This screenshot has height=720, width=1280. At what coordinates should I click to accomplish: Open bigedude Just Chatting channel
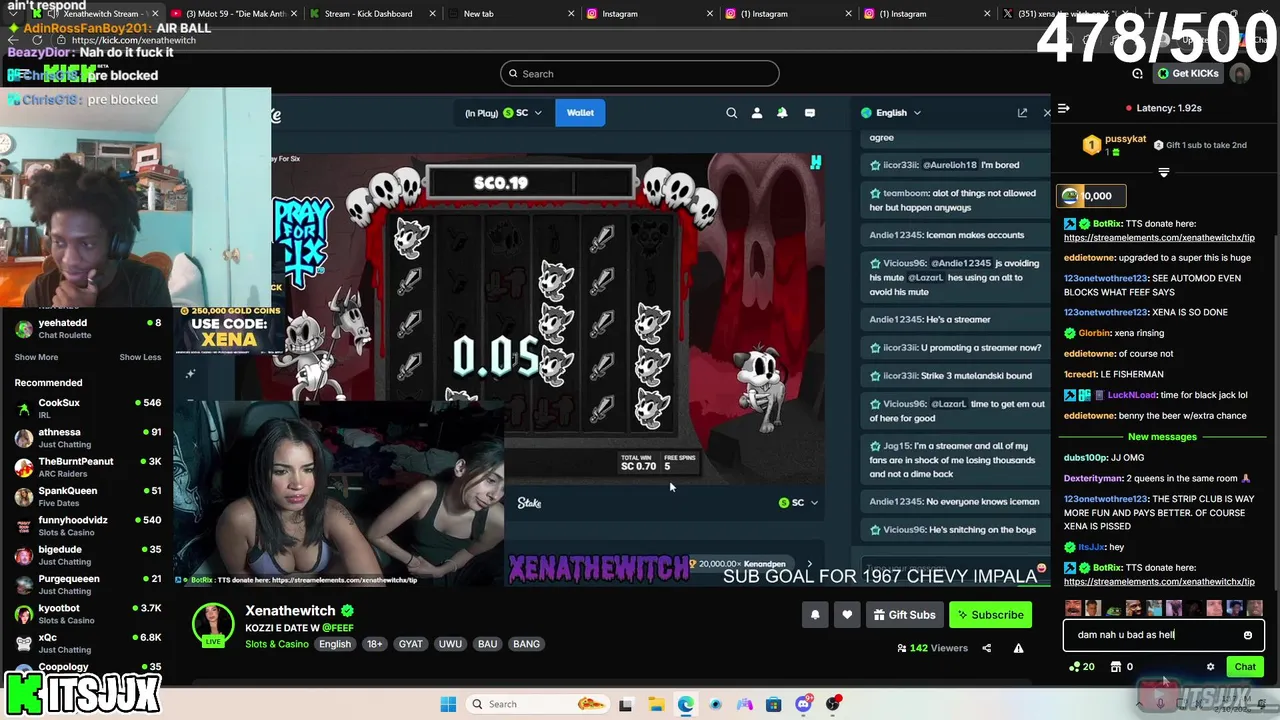86,555
